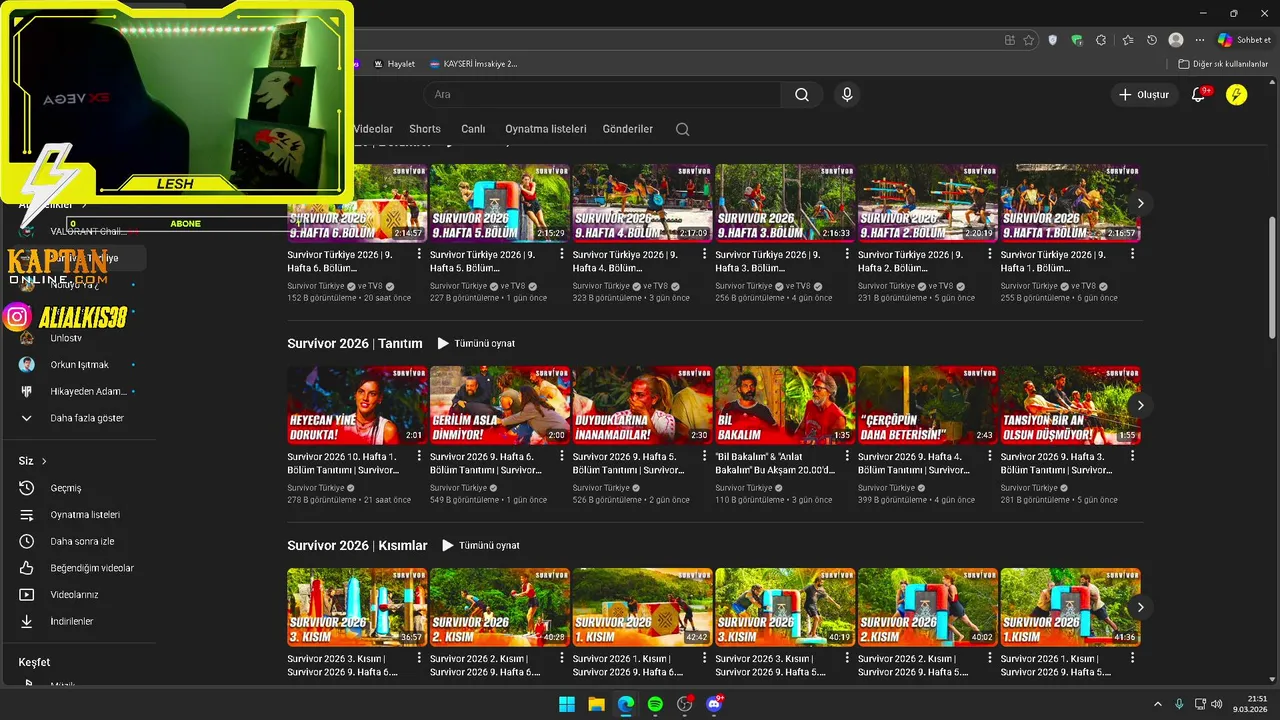Click the Oluştur create button
The image size is (1280, 720).
coord(1144,95)
